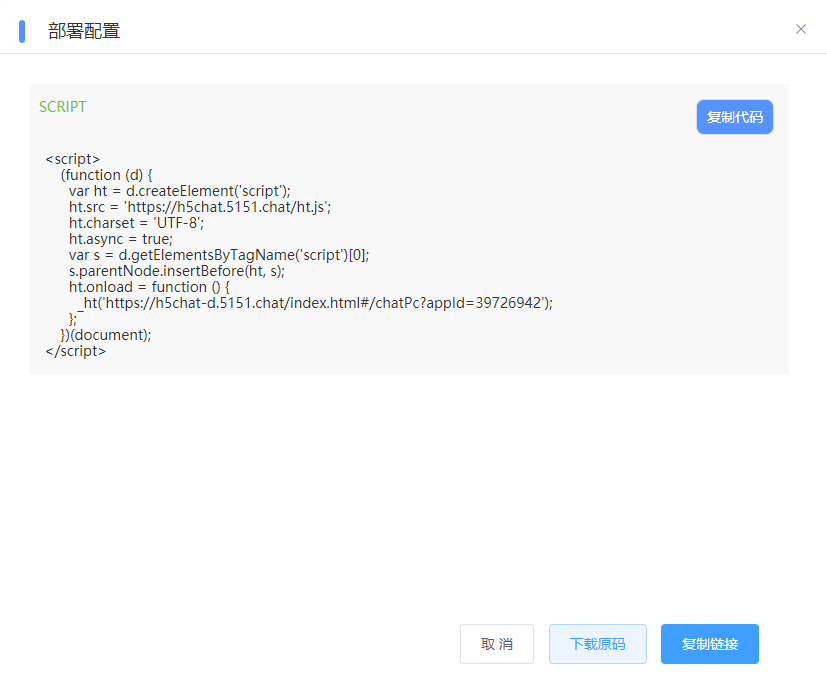827x684 pixels.
Task: Click the _ht chatPc appId URL line
Action: tap(315, 303)
